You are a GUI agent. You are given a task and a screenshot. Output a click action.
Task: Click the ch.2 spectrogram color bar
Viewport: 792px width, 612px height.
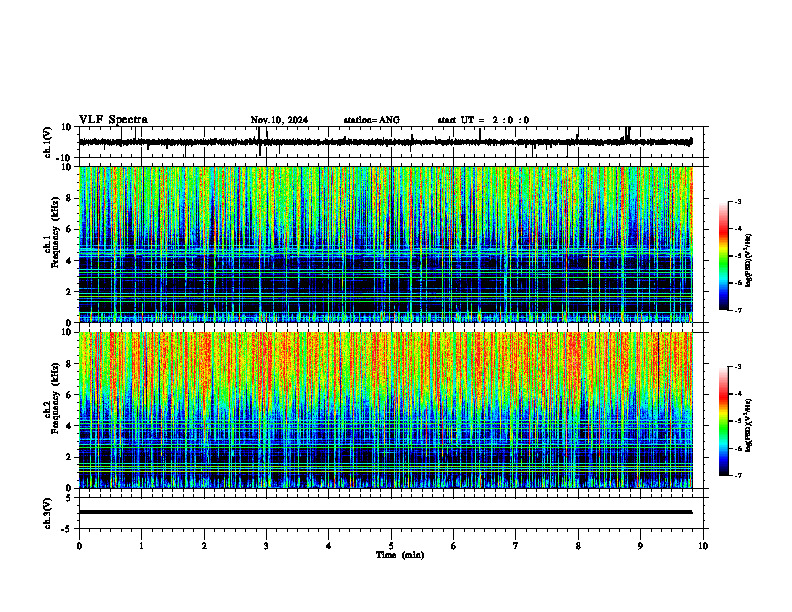(724, 421)
